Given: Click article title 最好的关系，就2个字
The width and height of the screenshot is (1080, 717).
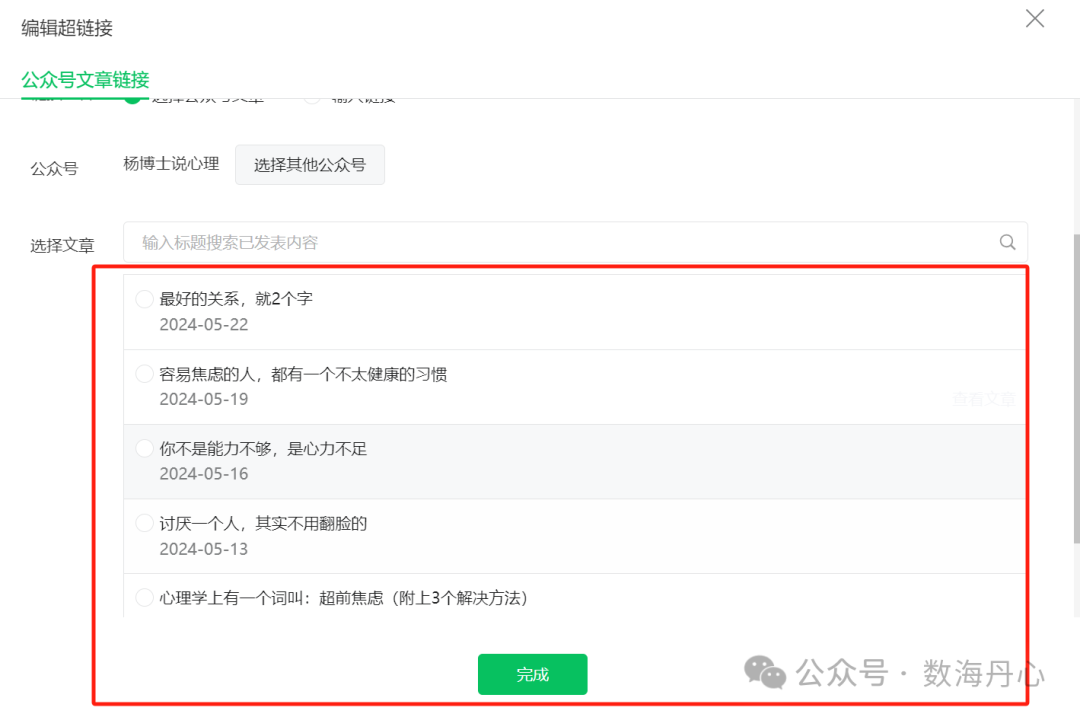Looking at the screenshot, I should pyautogui.click(x=236, y=299).
